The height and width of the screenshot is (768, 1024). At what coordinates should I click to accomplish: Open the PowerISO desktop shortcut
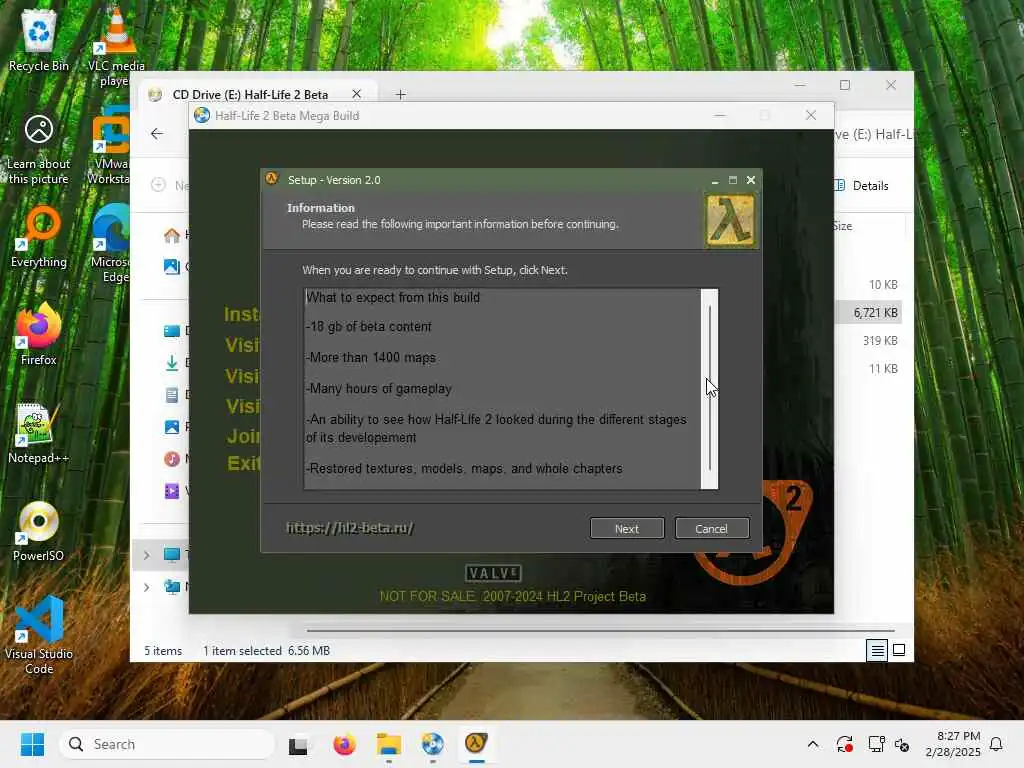pyautogui.click(x=39, y=532)
